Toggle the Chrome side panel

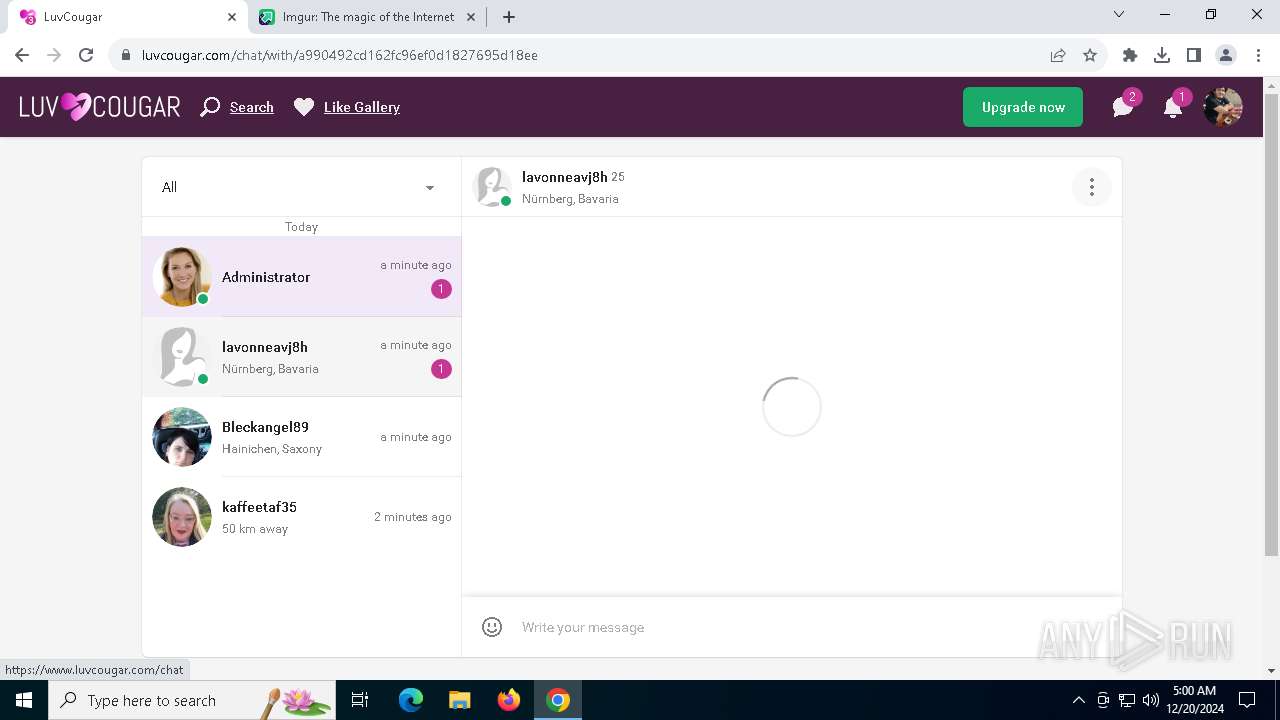[x=1194, y=55]
